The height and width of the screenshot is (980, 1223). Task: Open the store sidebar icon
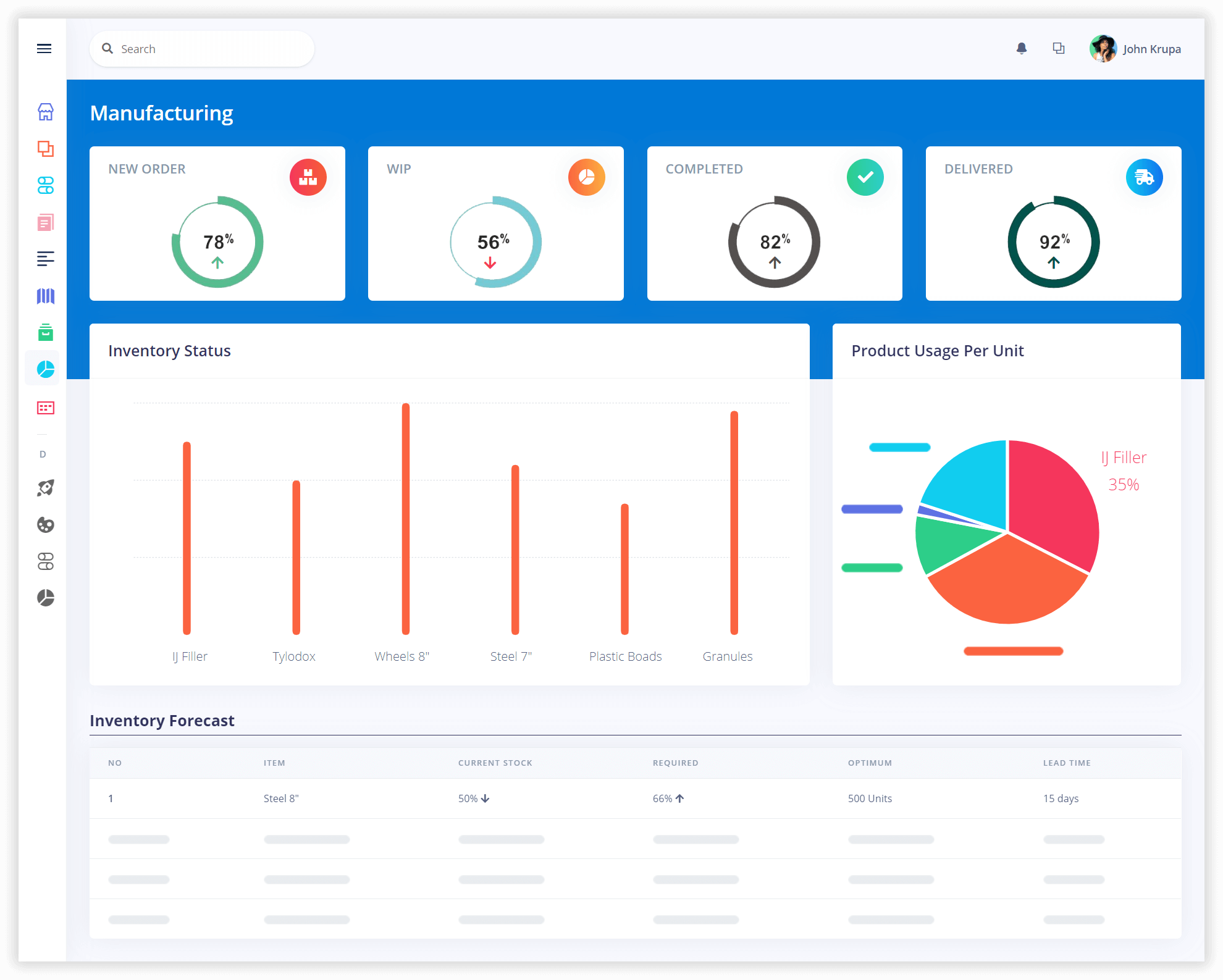pyautogui.click(x=46, y=112)
